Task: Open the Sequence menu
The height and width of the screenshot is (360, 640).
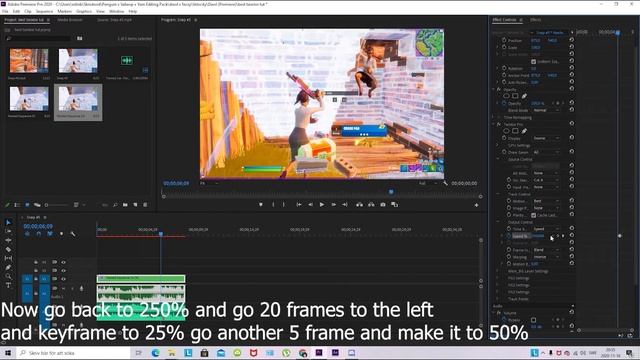Action: pyautogui.click(x=44, y=11)
